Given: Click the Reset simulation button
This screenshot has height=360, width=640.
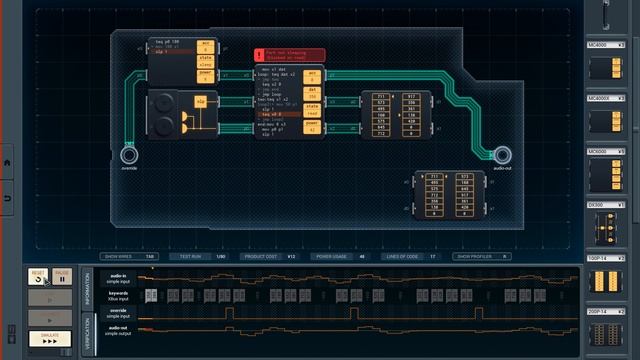Looking at the screenshot, I should [38, 277].
